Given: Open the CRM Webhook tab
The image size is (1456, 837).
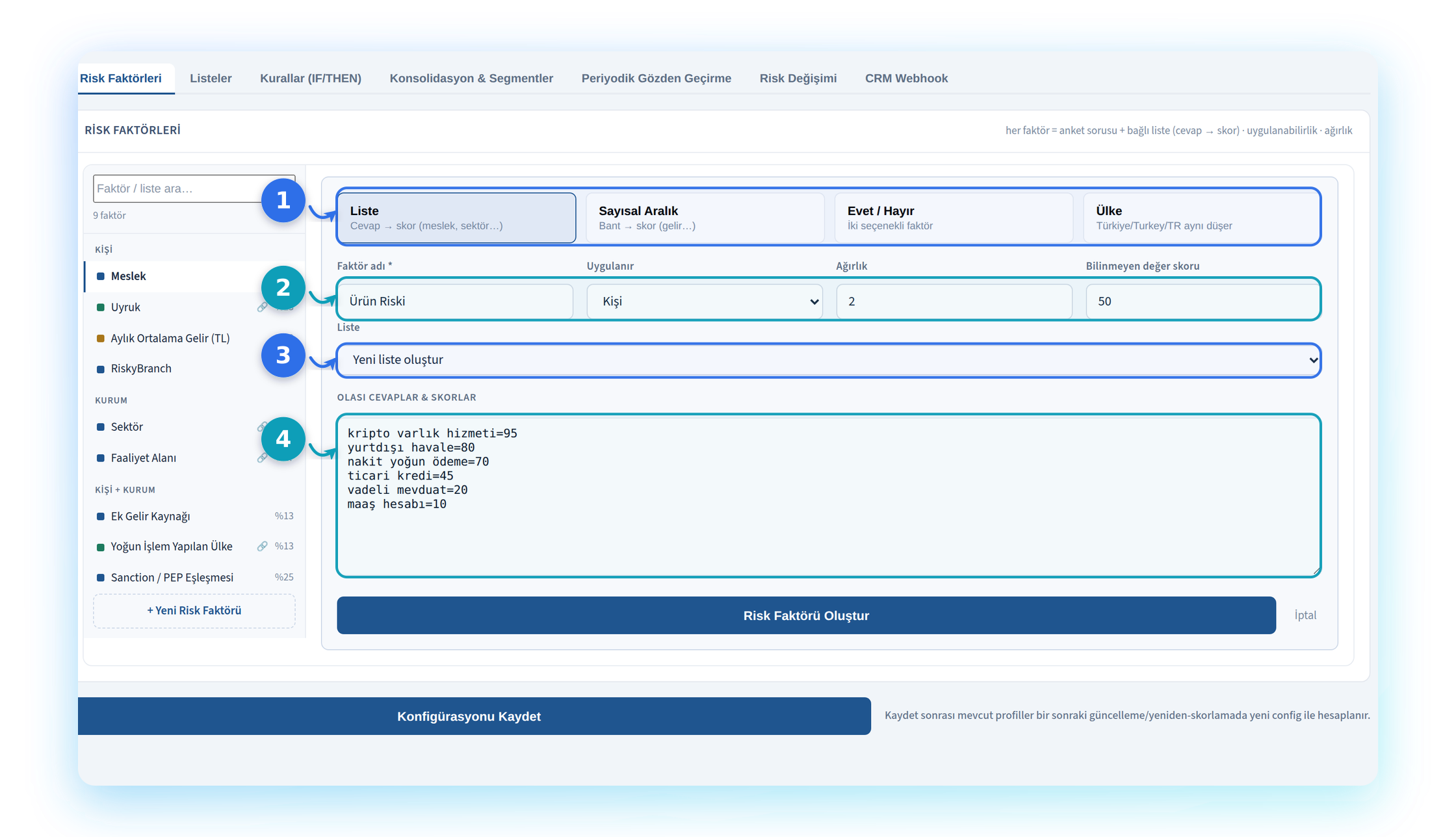Looking at the screenshot, I should point(906,79).
